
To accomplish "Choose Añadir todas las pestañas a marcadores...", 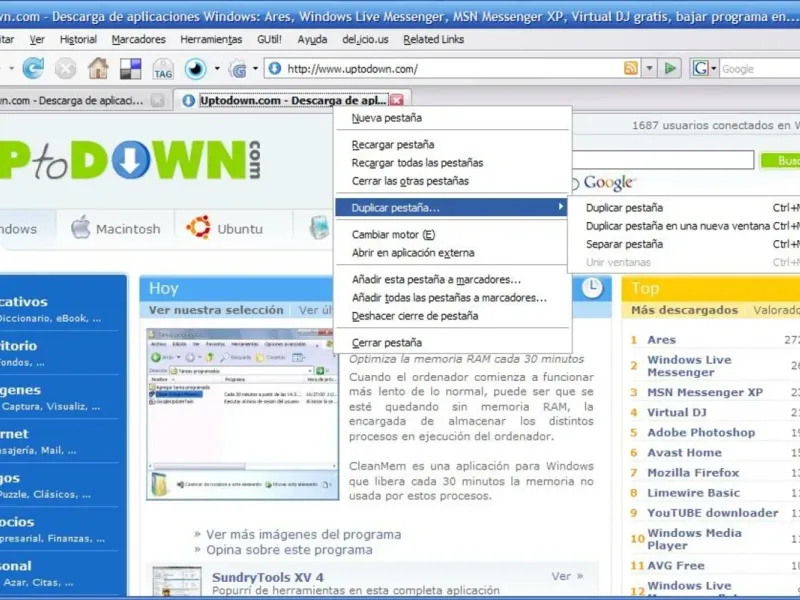I will pos(452,298).
